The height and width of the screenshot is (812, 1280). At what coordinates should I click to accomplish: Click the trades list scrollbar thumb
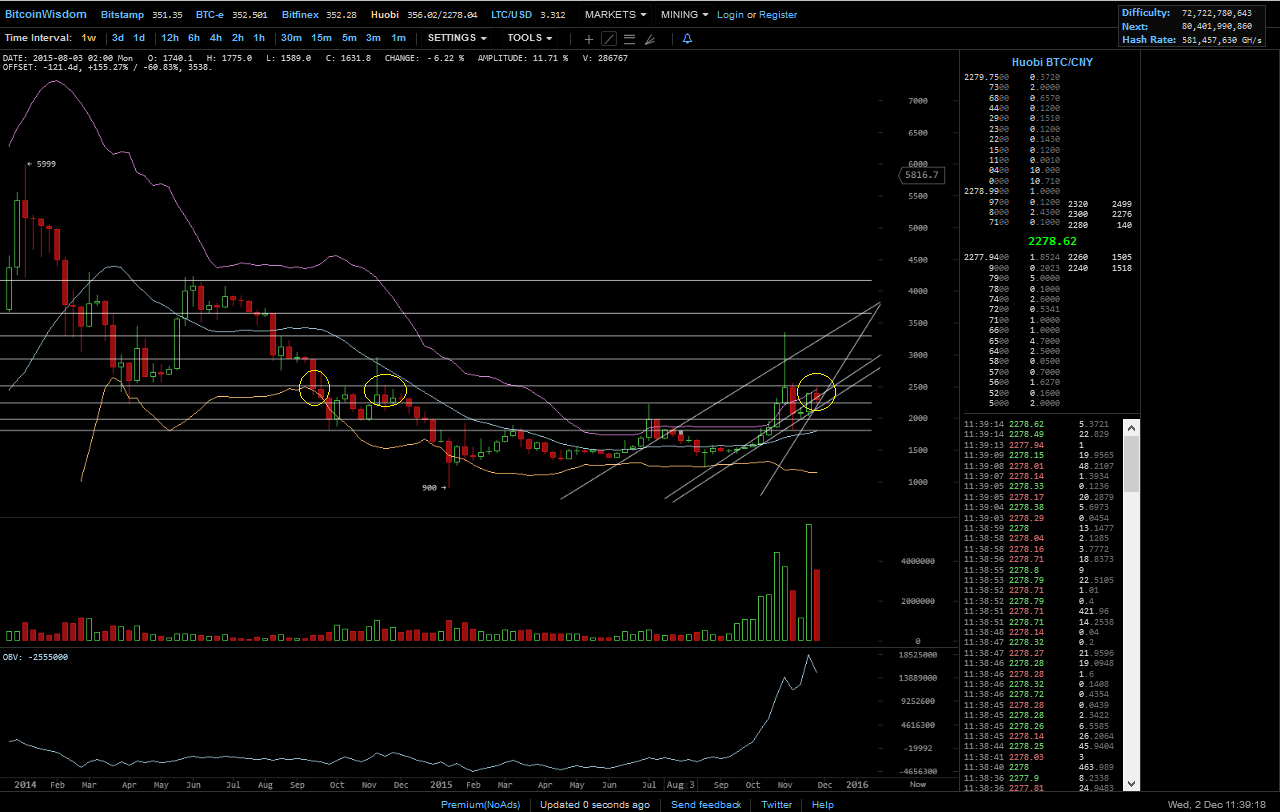pyautogui.click(x=1132, y=464)
